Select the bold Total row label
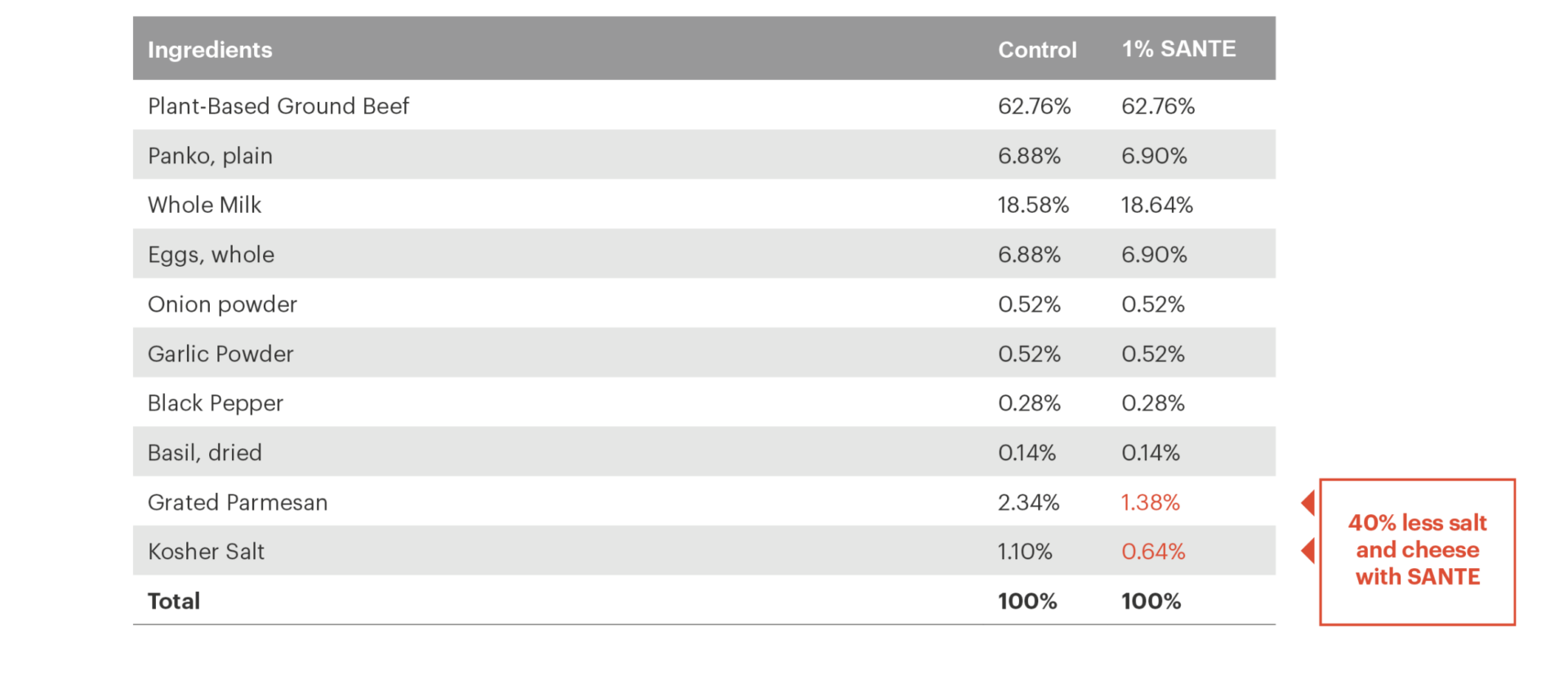This screenshot has height=679, width=1568. pyautogui.click(x=174, y=601)
